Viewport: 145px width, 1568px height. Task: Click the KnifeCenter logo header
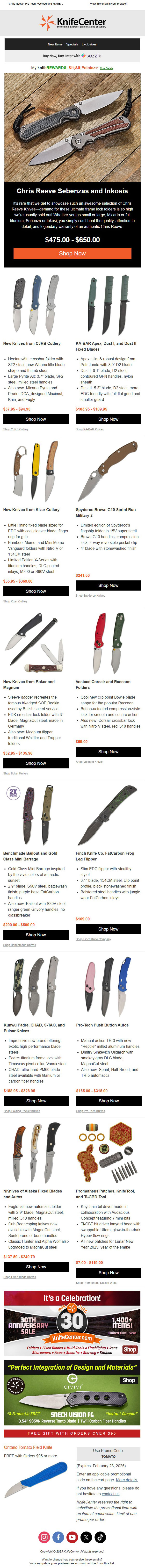pos(72,23)
